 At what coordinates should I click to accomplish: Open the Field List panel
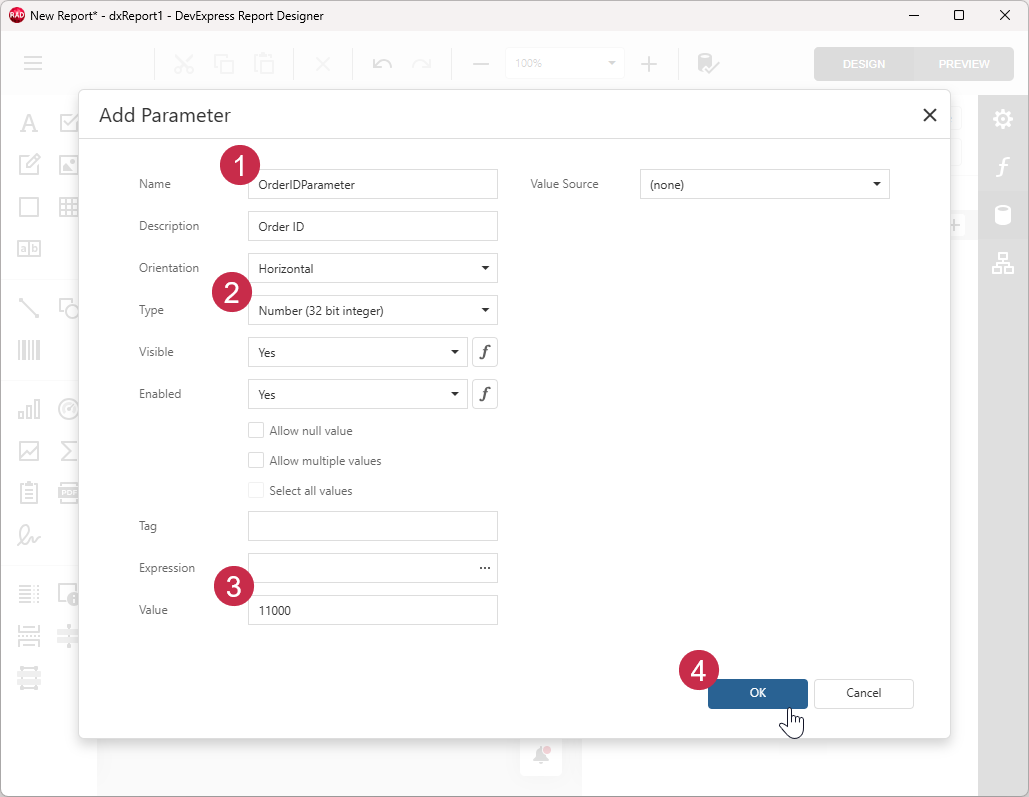[x=1003, y=214]
